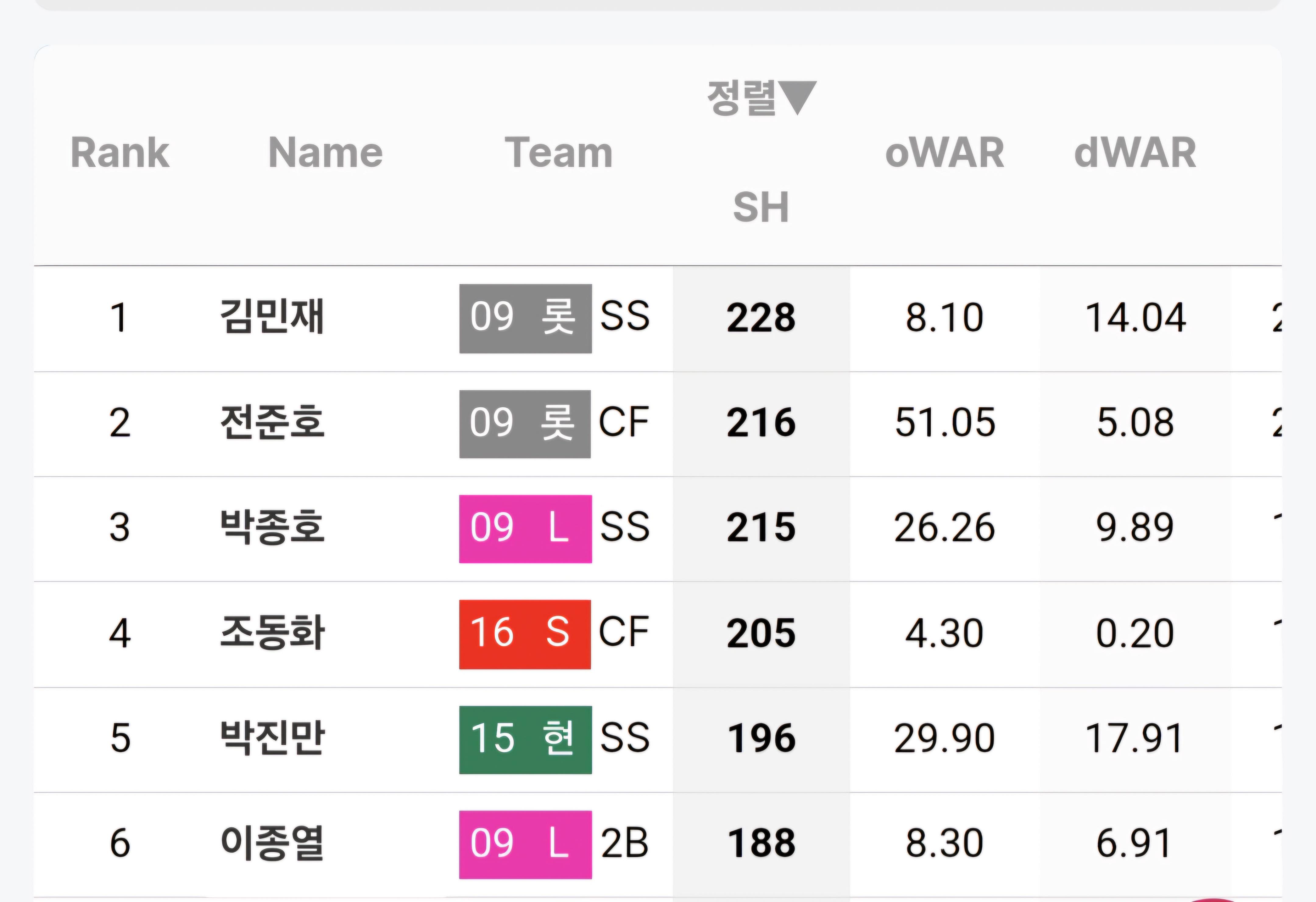The image size is (1316, 902).
Task: Click pink 09 L badge for 이종열
Action: (x=525, y=844)
